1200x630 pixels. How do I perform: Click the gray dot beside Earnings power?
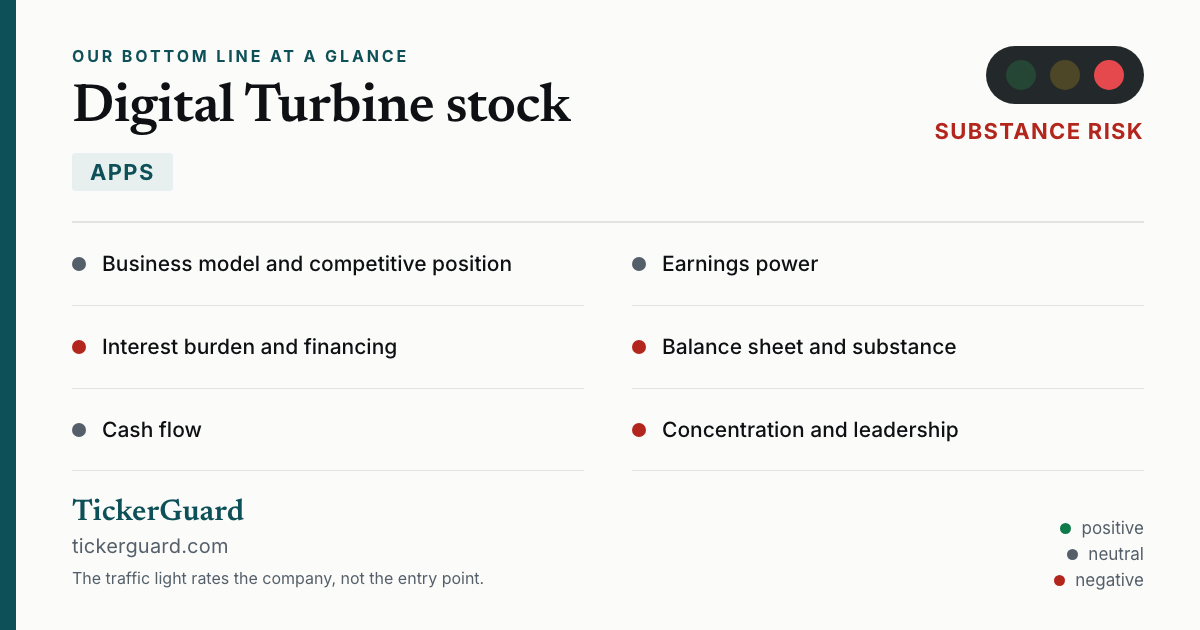(639, 264)
